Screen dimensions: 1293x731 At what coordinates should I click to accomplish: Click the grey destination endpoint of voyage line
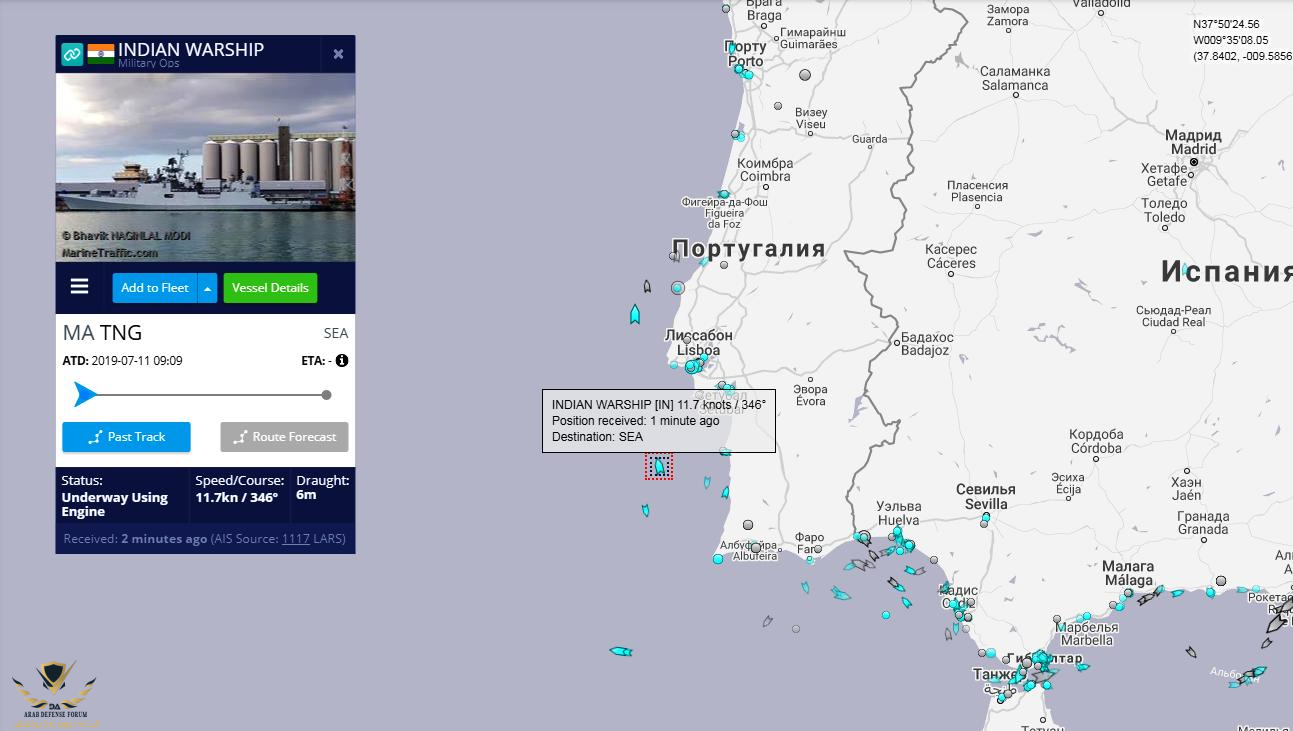[x=327, y=395]
